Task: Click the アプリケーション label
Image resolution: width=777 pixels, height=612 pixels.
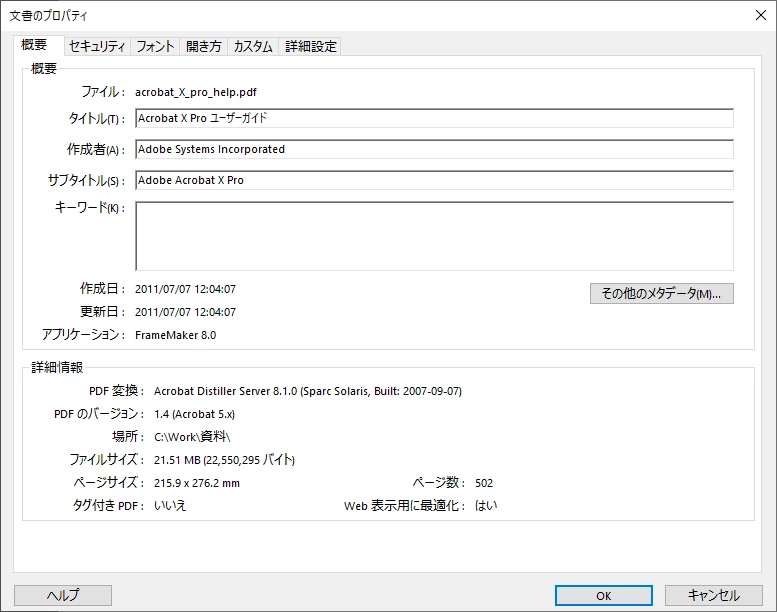Action: pos(83,334)
